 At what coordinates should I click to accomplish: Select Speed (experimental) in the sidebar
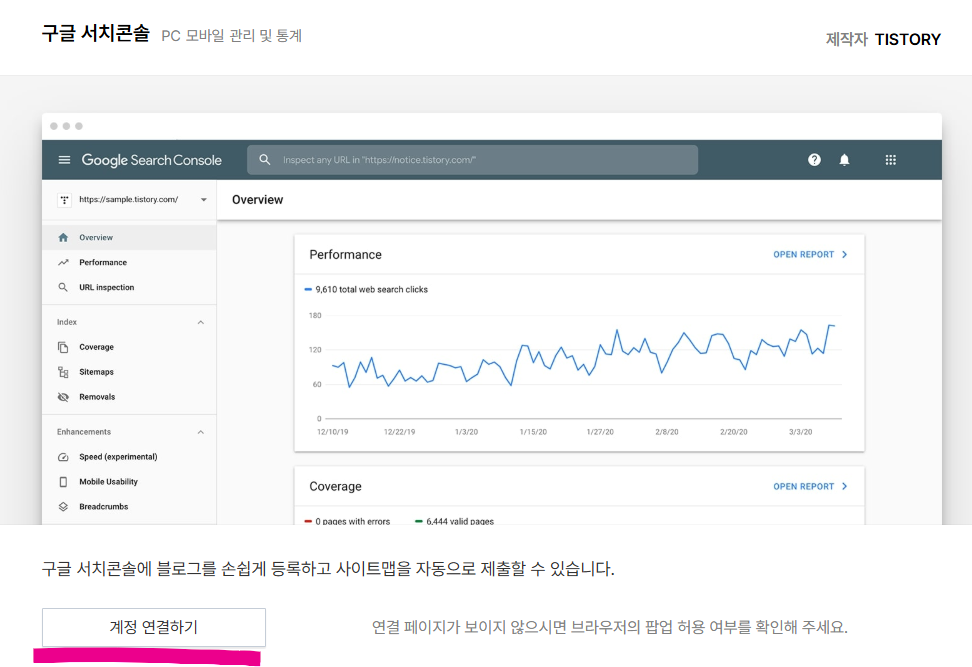click(129, 457)
